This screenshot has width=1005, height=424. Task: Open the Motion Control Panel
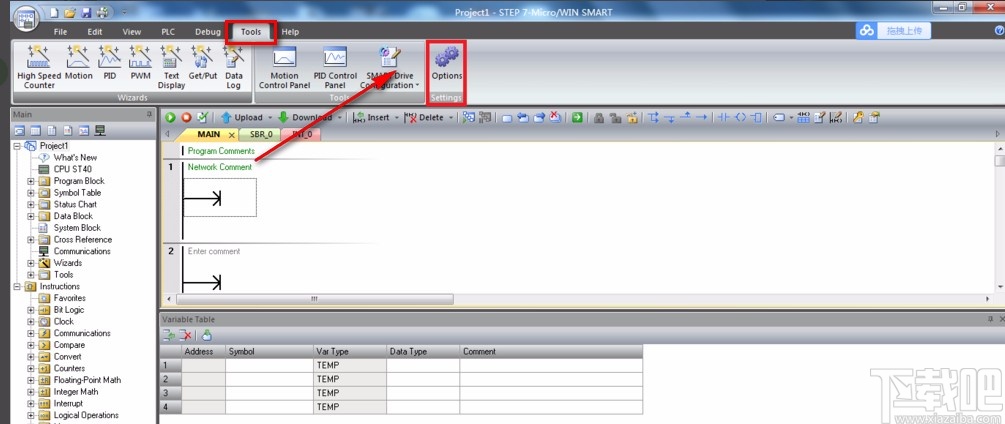point(285,67)
